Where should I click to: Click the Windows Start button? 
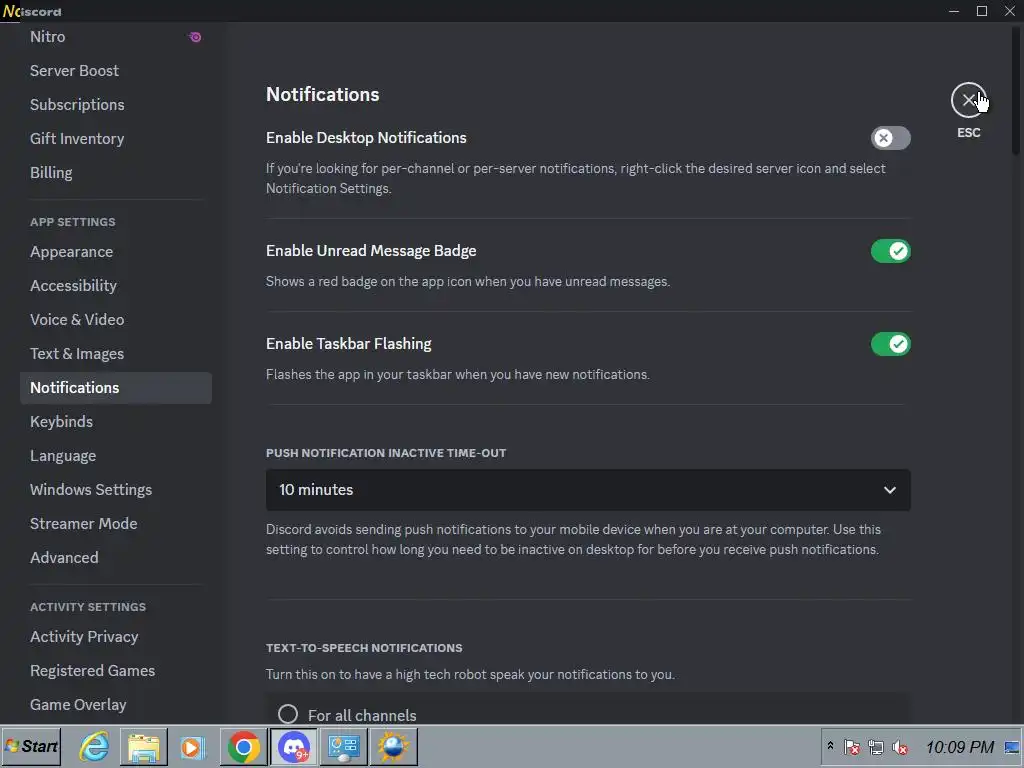[x=31, y=746]
